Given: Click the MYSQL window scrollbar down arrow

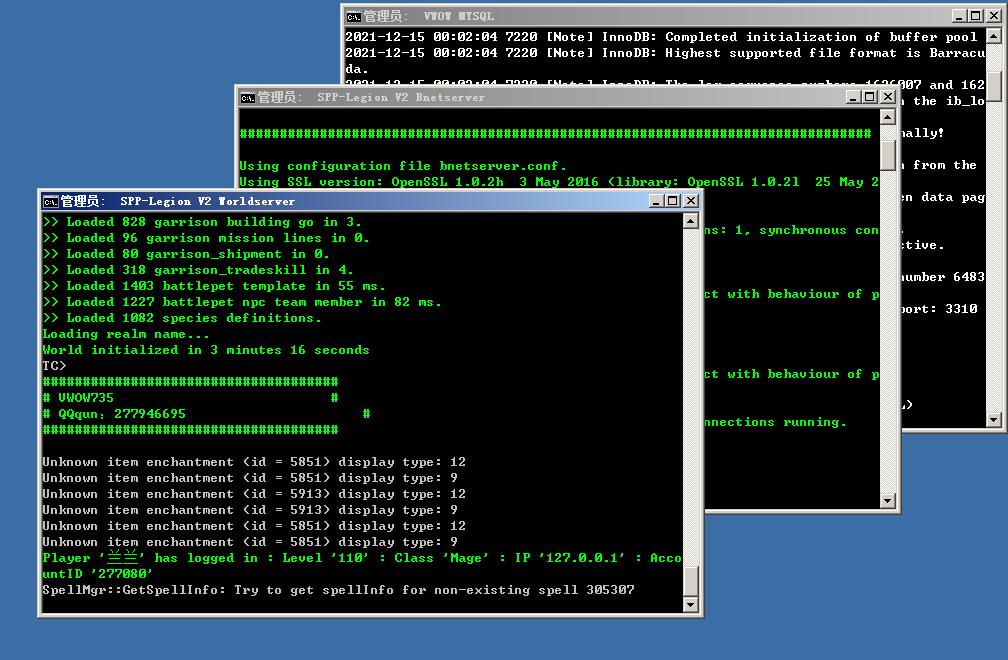Looking at the screenshot, I should [994, 420].
